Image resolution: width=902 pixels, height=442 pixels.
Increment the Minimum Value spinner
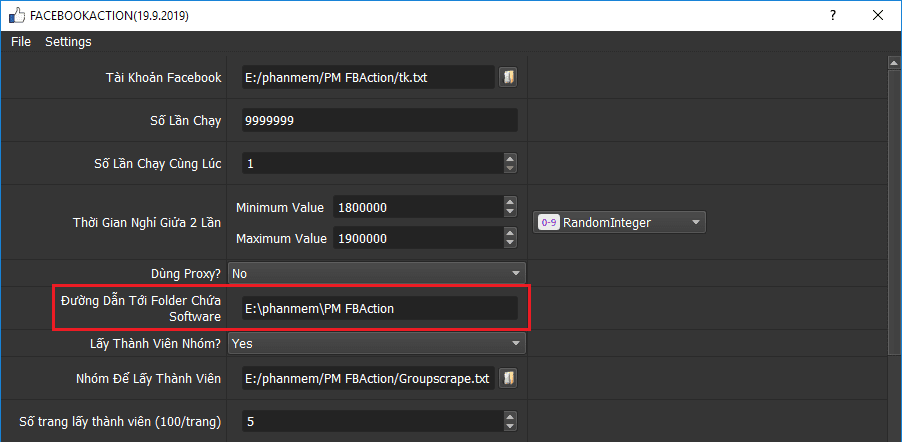510,202
